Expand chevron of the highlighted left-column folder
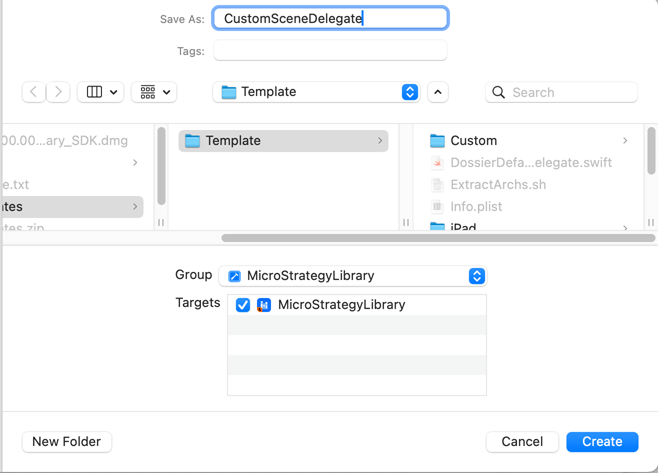This screenshot has width=658, height=473. (x=135, y=206)
